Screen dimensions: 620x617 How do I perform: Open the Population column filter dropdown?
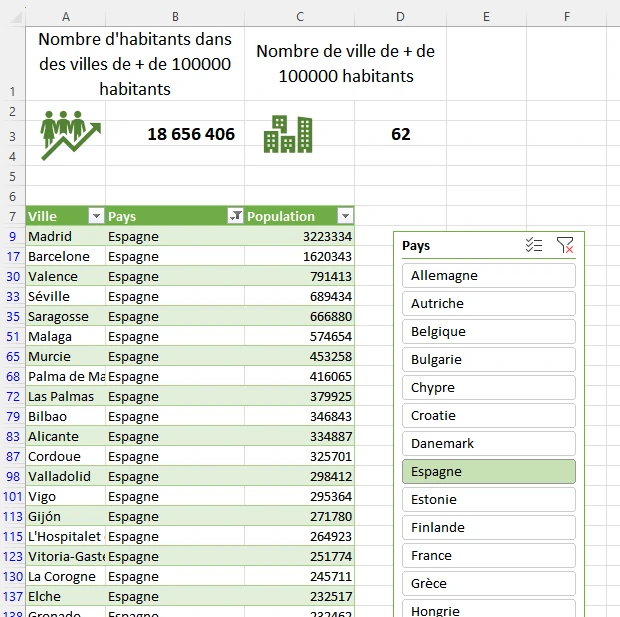coord(345,216)
